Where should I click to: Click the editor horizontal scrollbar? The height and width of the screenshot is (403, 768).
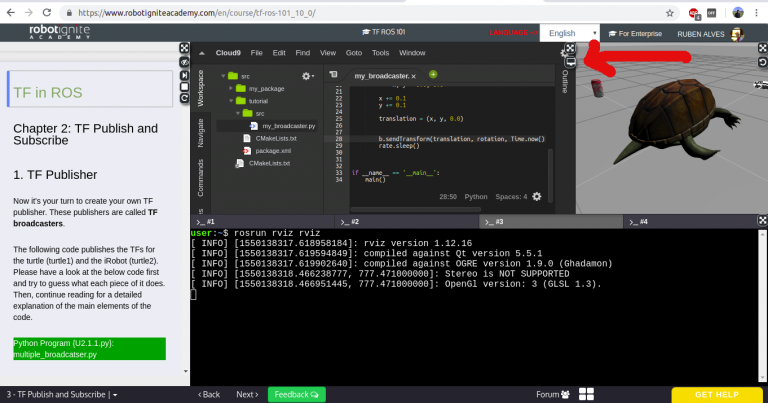pos(416,210)
